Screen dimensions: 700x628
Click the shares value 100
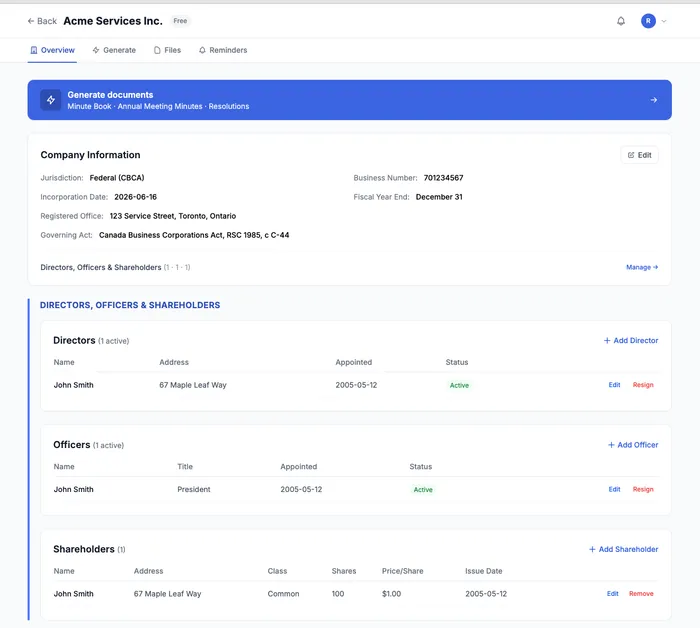338,594
